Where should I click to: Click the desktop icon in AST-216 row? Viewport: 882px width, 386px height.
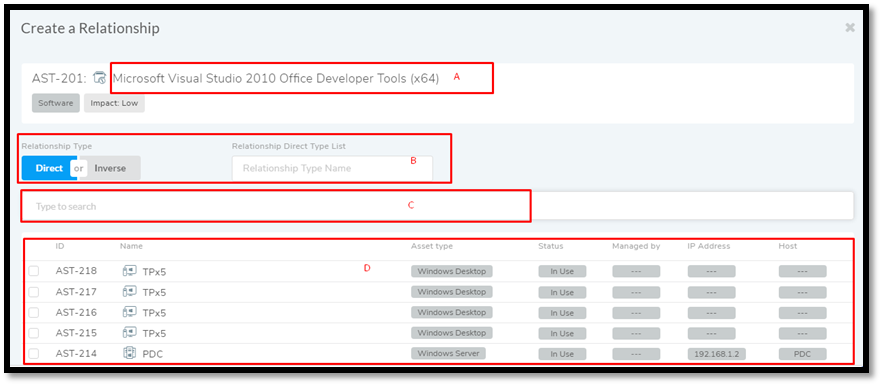pyautogui.click(x=129, y=312)
